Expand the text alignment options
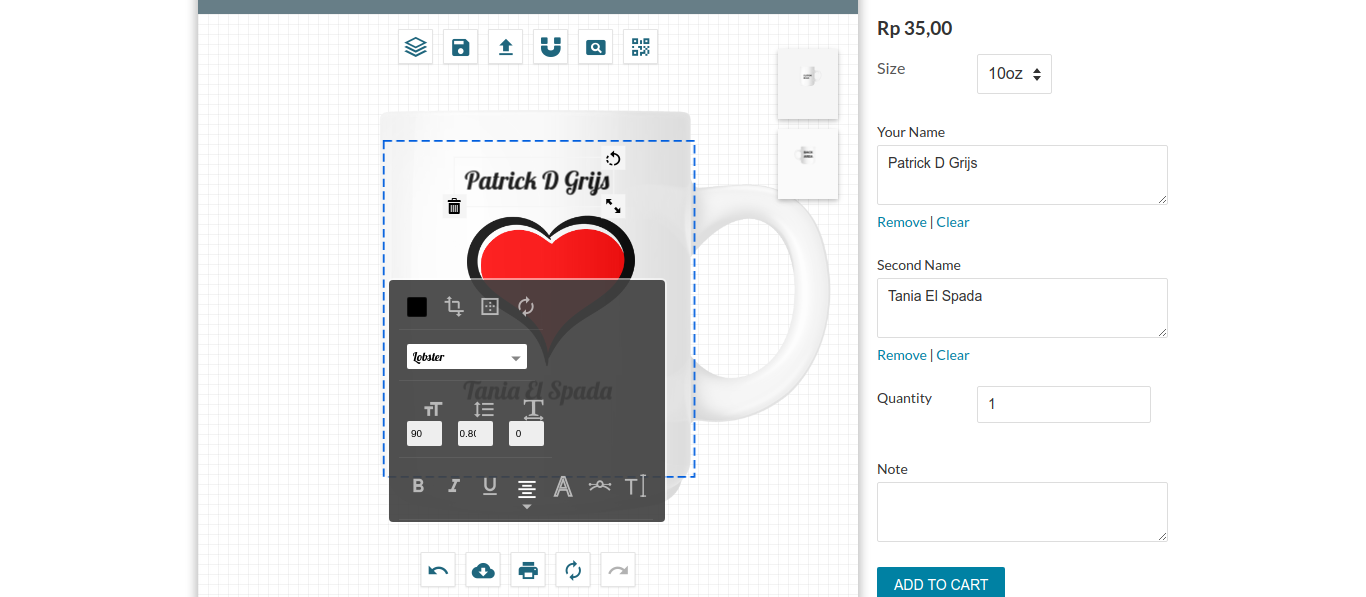 [x=527, y=493]
